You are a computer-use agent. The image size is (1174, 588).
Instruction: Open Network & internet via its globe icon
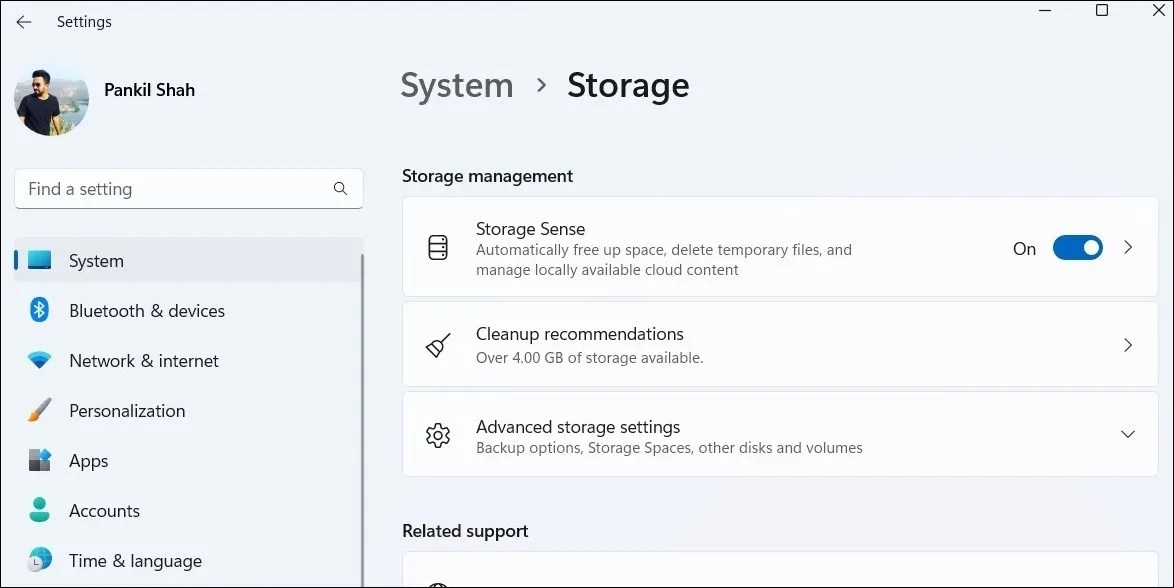38,360
